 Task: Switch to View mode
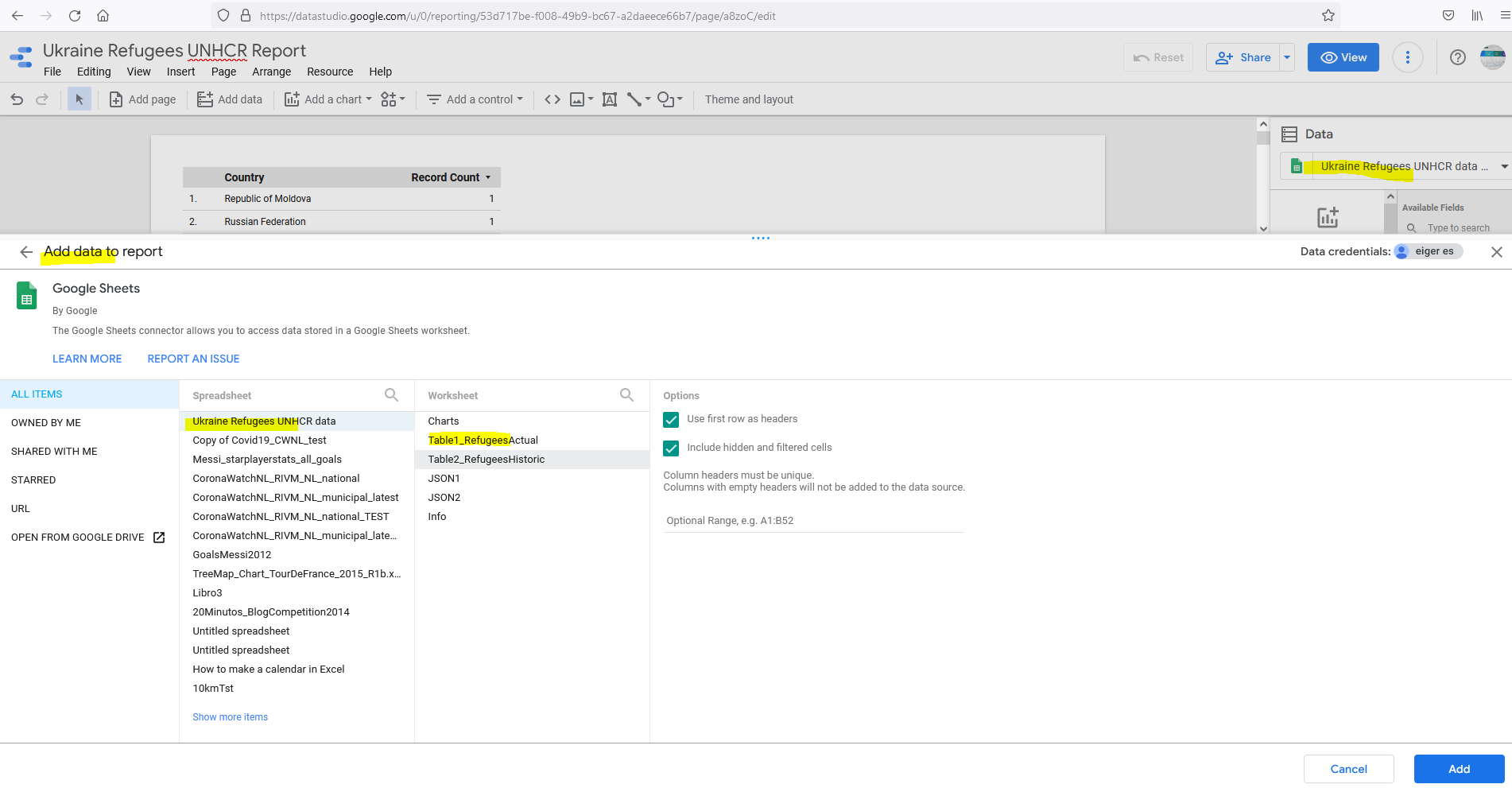point(1343,57)
